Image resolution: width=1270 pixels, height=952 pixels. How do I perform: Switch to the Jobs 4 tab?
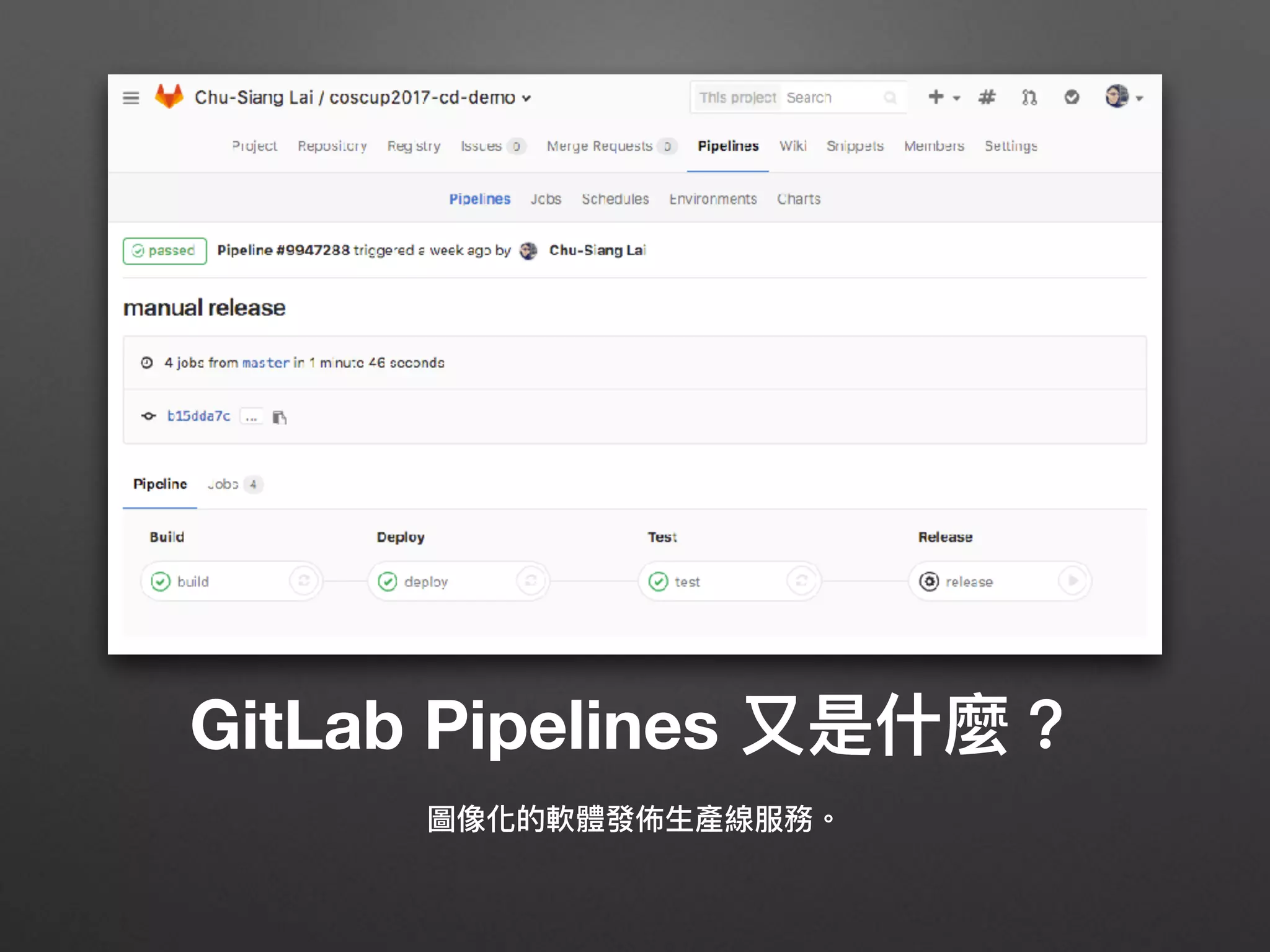[x=235, y=484]
